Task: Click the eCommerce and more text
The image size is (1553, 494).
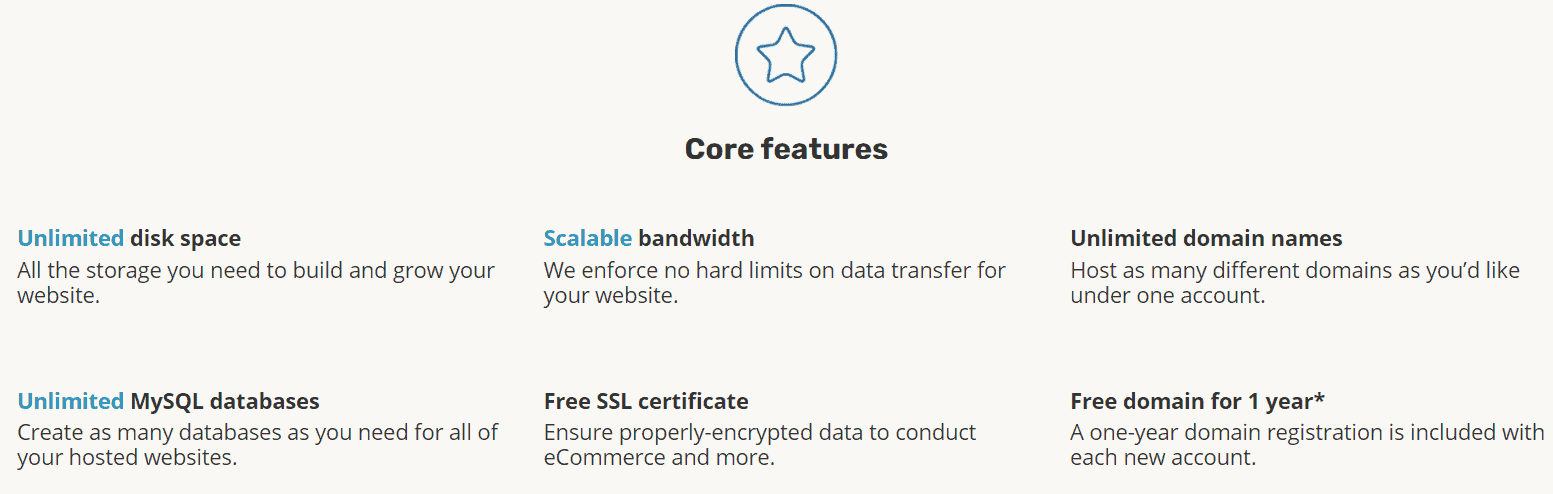Action: pyautogui.click(x=659, y=458)
